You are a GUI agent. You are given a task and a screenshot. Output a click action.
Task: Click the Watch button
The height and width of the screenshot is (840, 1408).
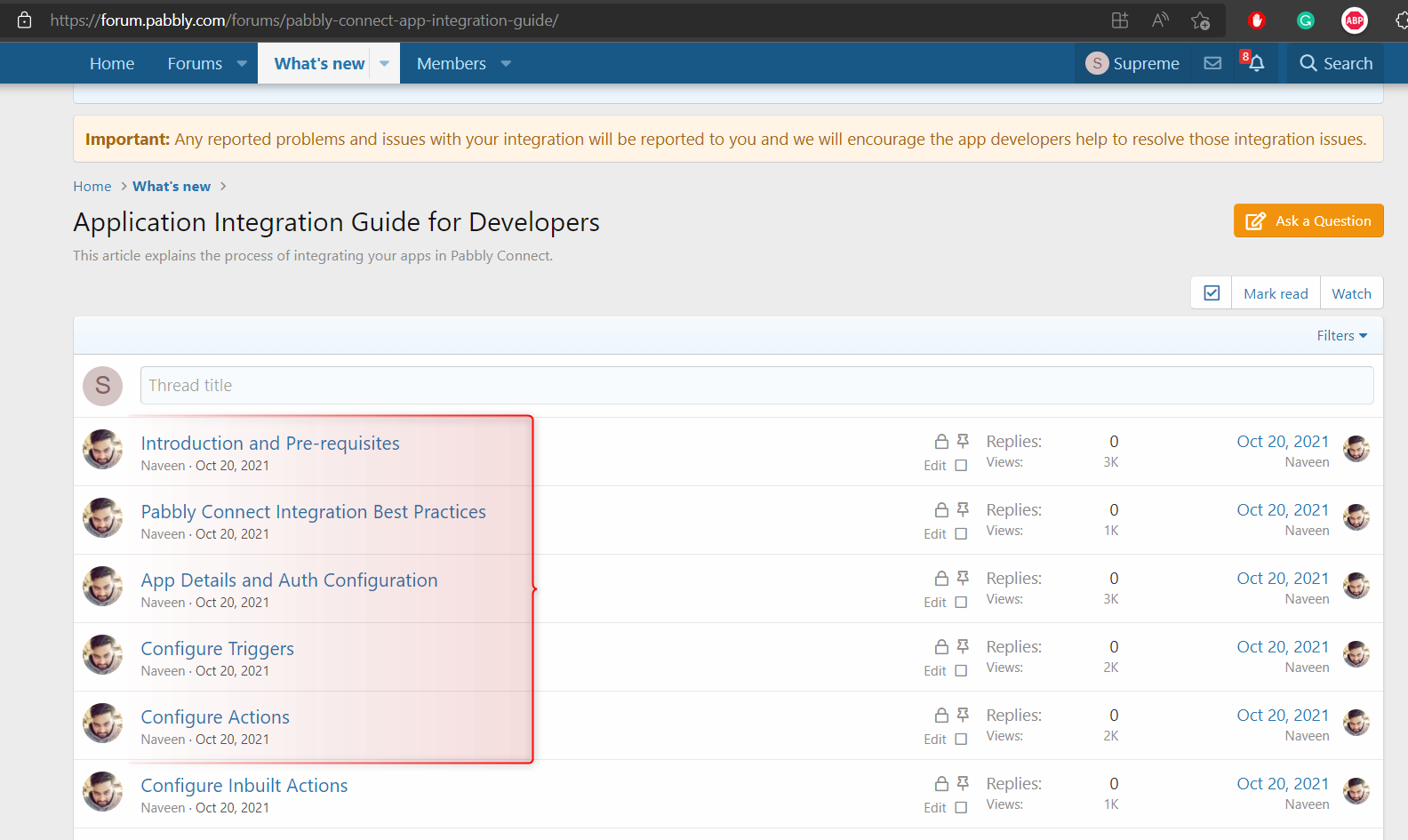1351,293
